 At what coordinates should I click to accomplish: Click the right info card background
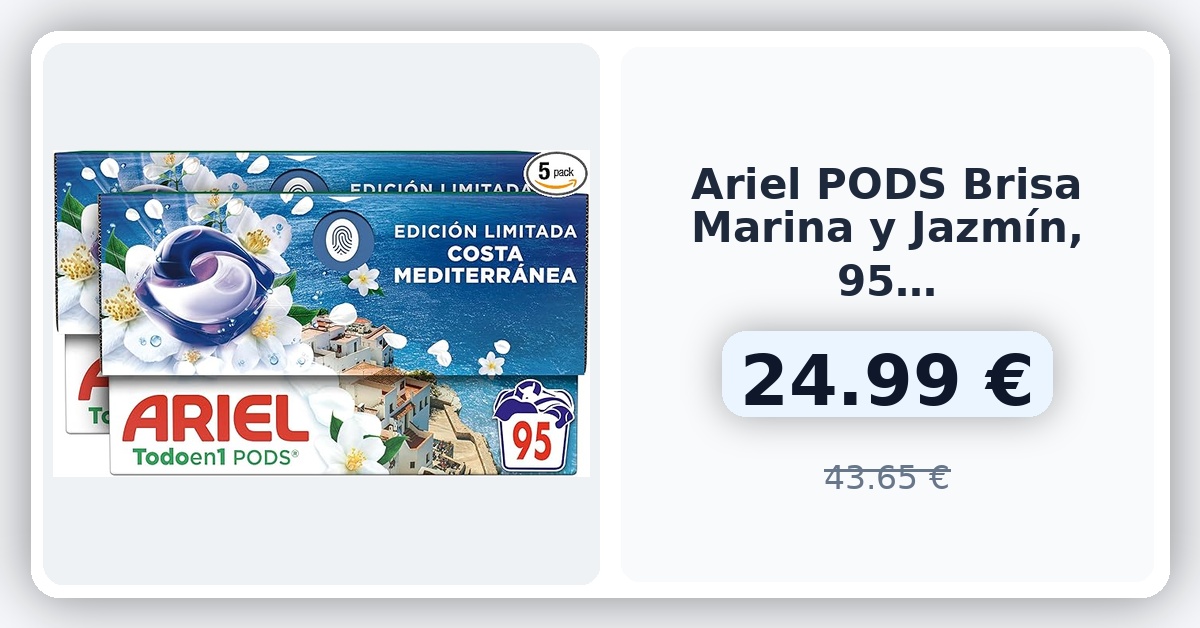(887, 540)
